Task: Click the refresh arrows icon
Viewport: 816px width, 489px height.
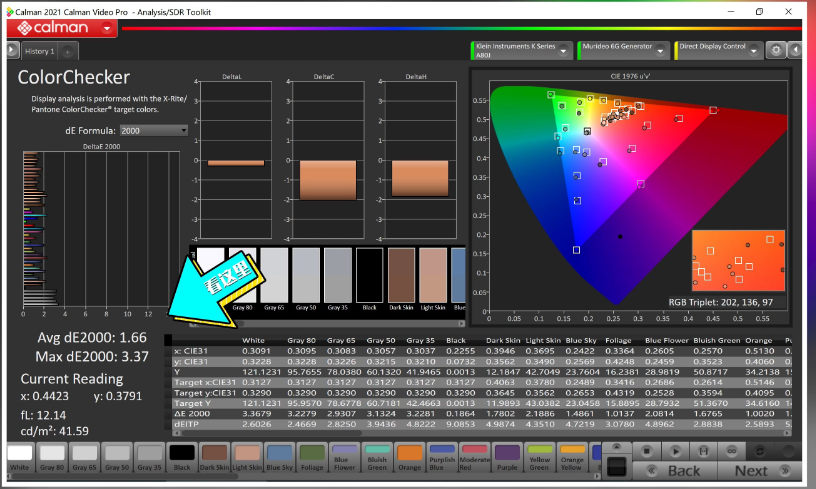Action: coord(762,452)
